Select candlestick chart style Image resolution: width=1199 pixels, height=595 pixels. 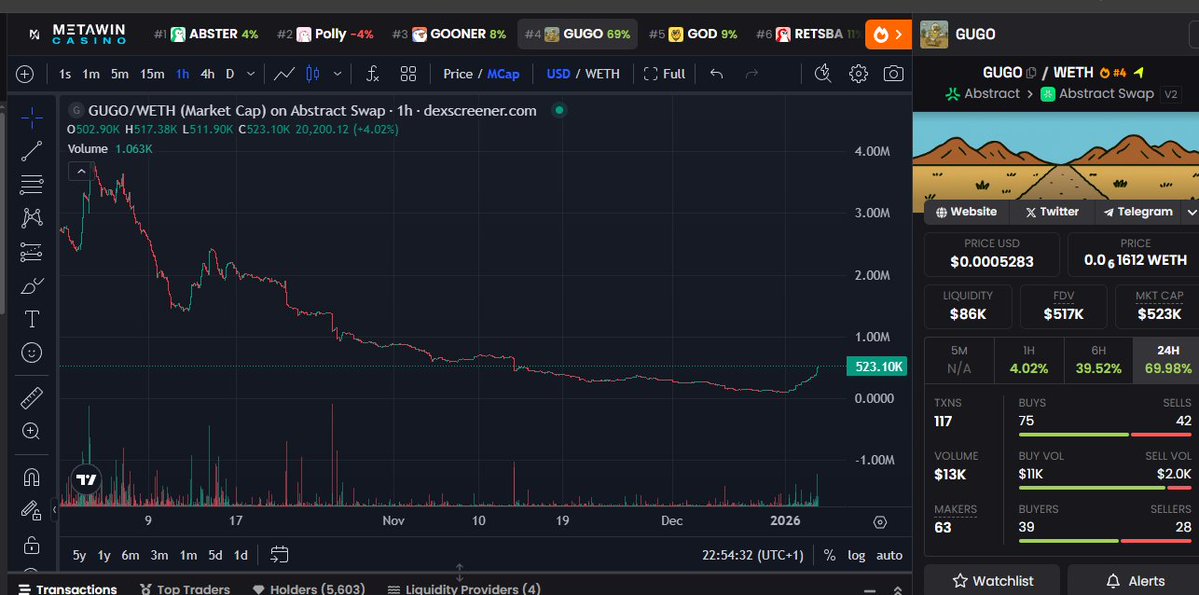coord(313,74)
